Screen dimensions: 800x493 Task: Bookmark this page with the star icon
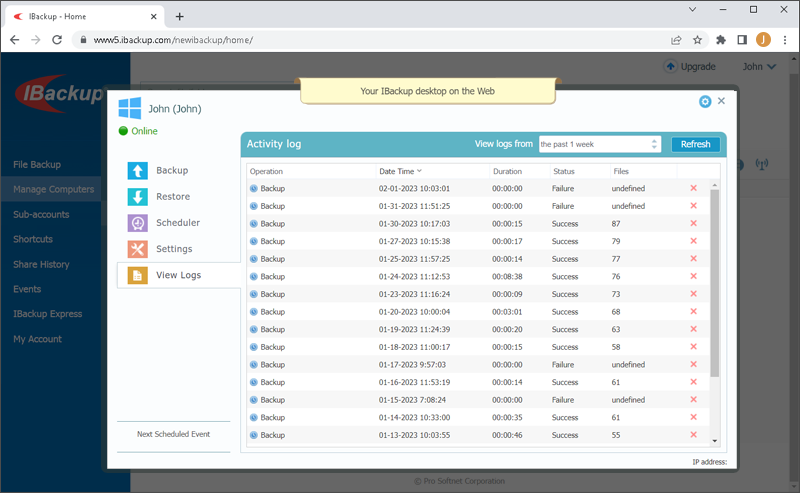pyautogui.click(x=697, y=40)
